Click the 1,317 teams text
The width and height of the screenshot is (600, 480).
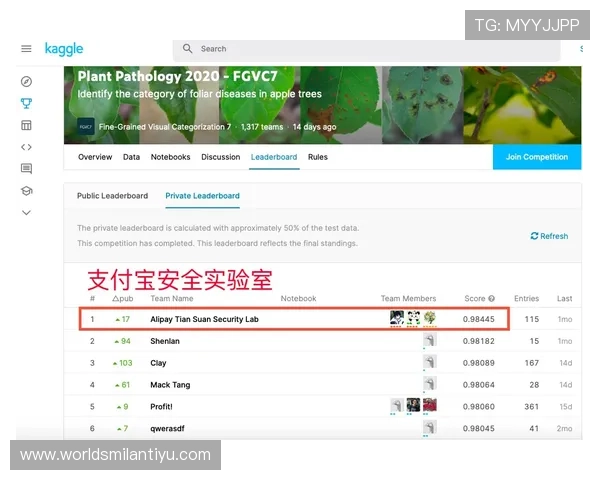(262, 127)
